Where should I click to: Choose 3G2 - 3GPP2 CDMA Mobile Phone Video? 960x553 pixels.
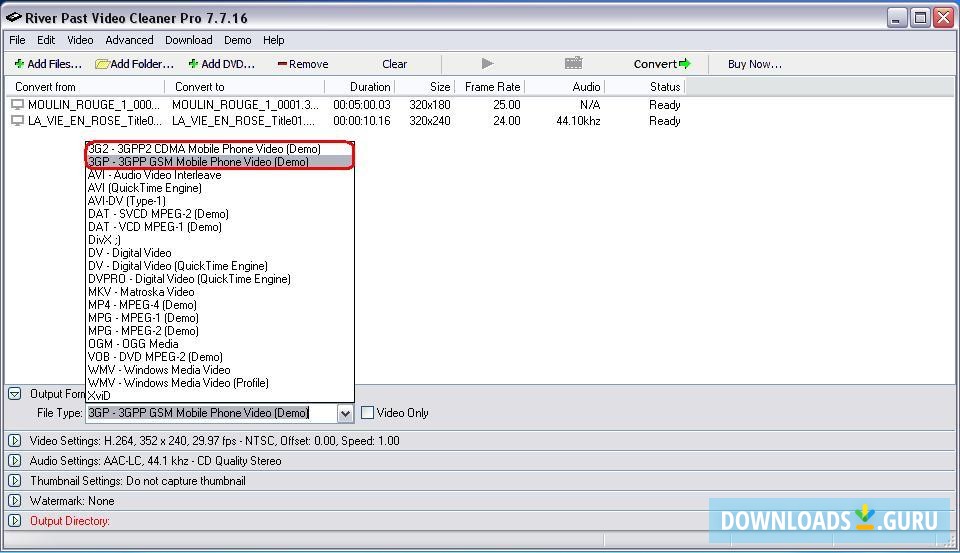pos(220,149)
